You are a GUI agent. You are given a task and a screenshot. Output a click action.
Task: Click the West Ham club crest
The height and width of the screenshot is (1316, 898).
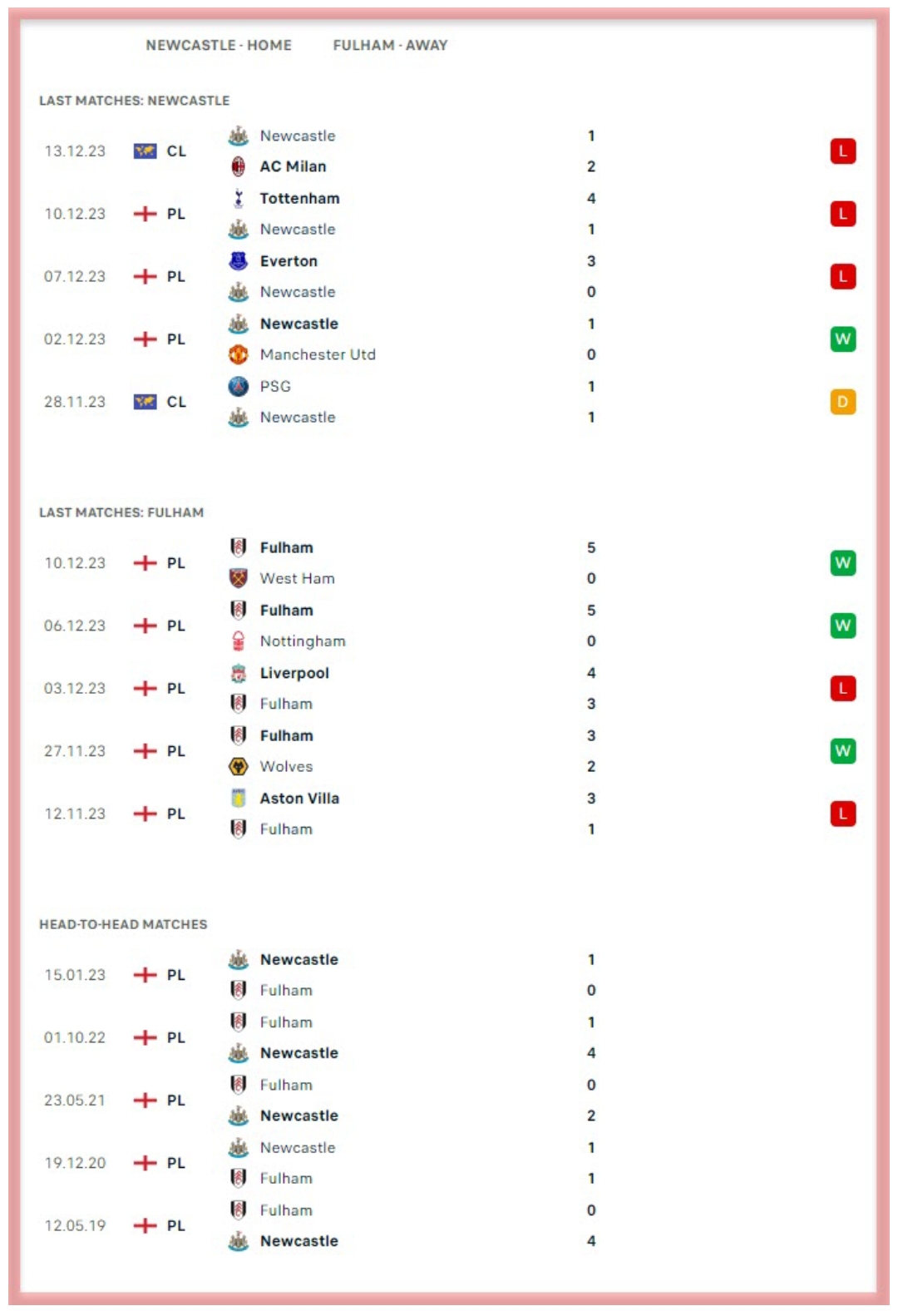point(239,578)
